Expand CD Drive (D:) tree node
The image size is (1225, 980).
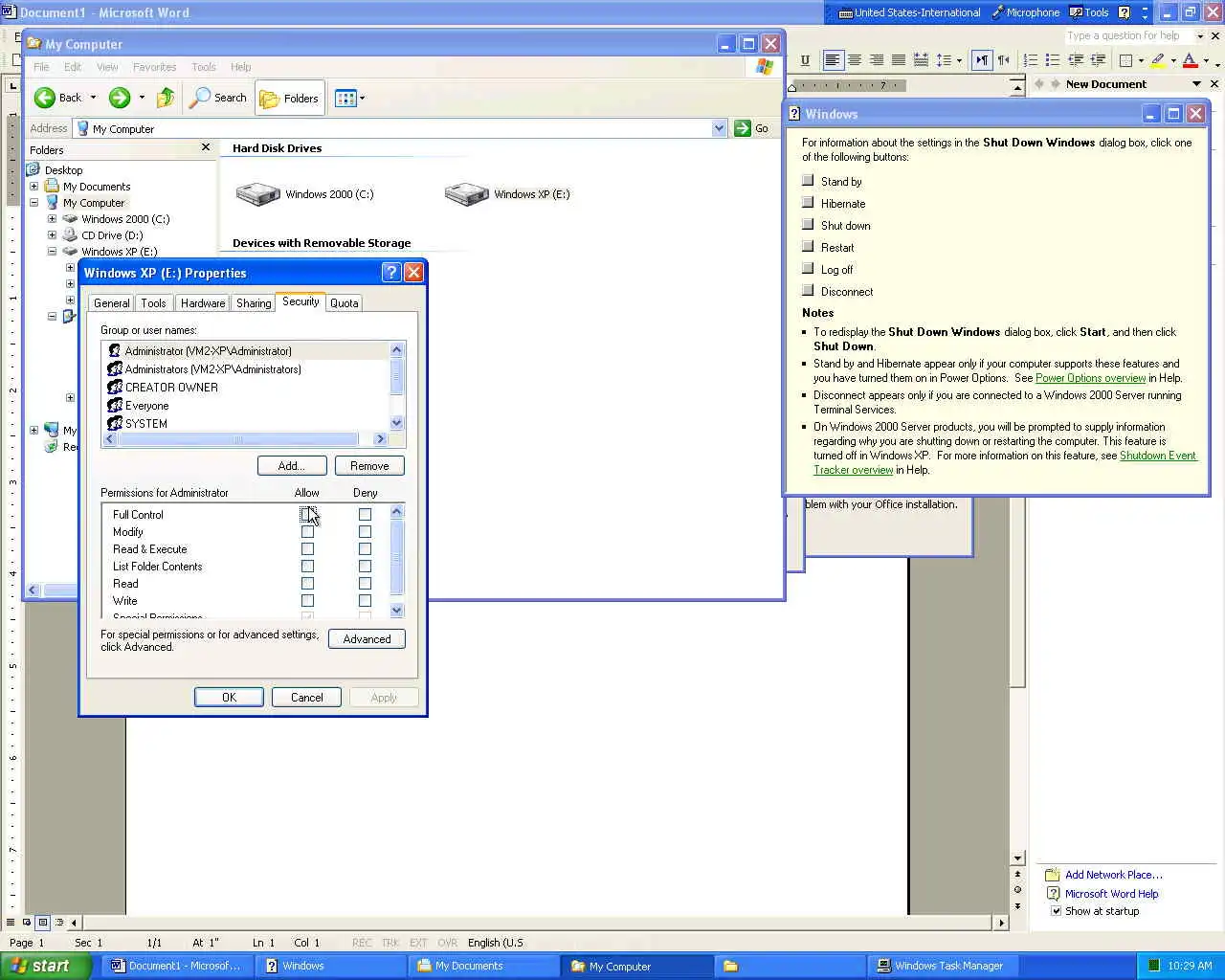coord(53,235)
